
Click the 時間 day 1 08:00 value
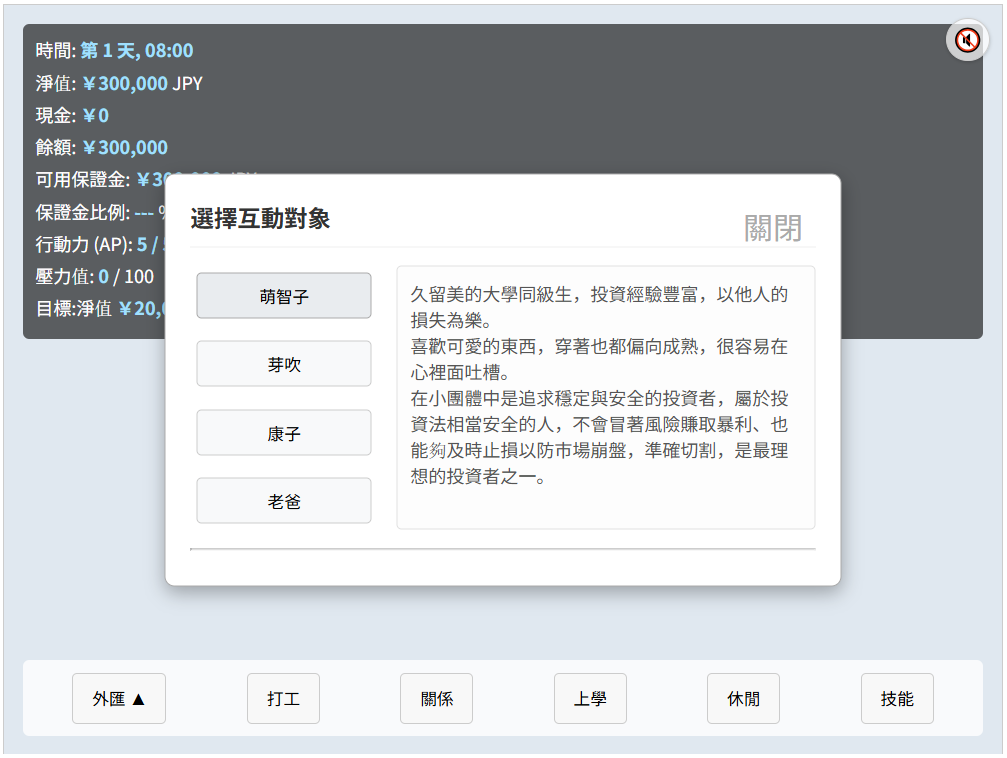tap(137, 50)
